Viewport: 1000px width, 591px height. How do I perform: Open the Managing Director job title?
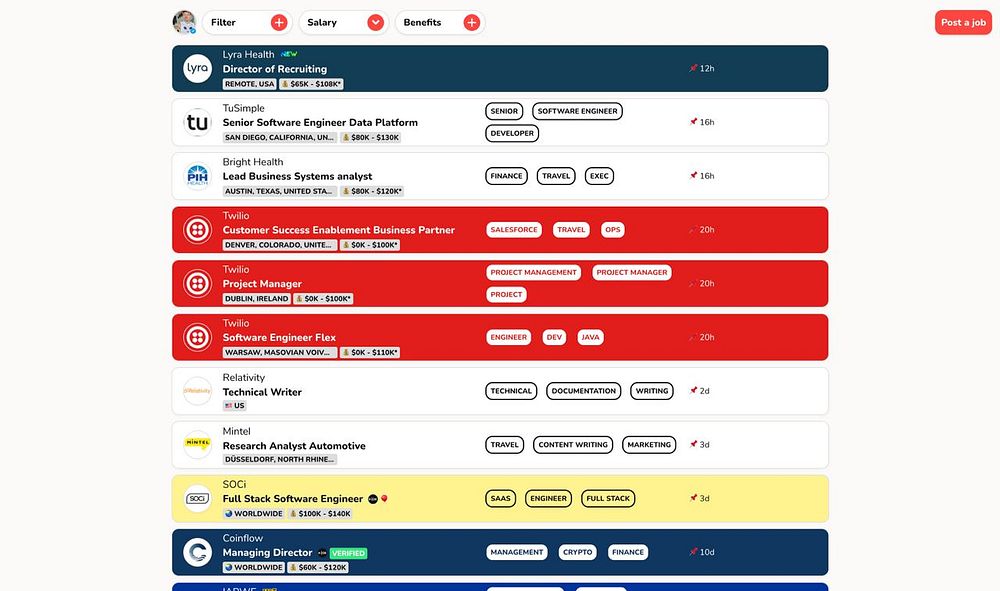(267, 552)
